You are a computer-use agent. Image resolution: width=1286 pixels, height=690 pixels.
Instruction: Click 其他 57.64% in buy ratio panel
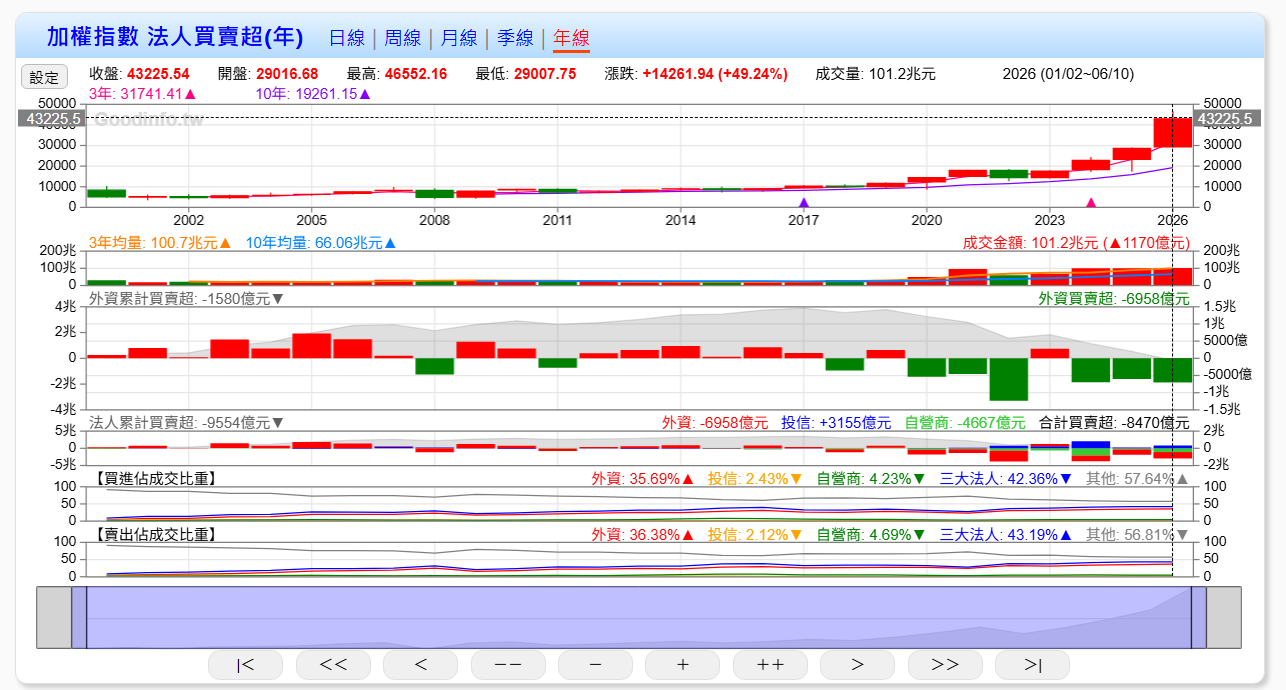(x=1138, y=479)
